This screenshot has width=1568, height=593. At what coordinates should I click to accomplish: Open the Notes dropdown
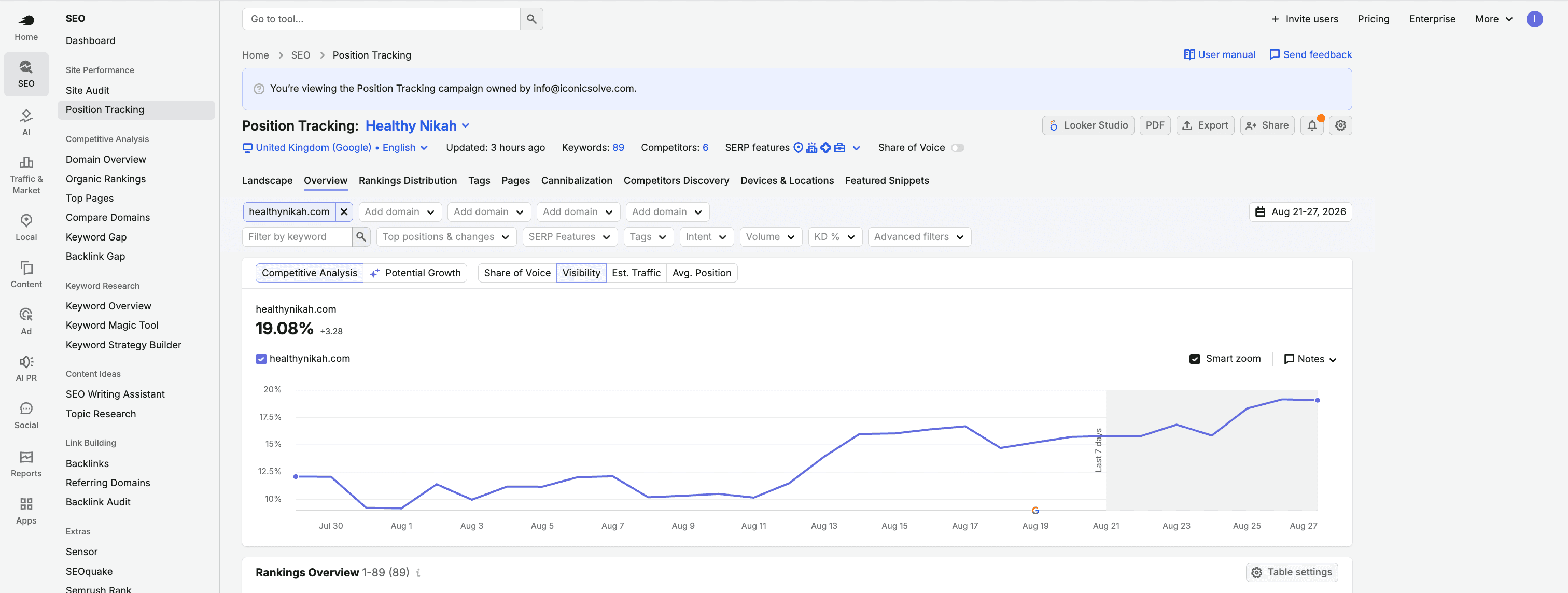(x=1310, y=359)
